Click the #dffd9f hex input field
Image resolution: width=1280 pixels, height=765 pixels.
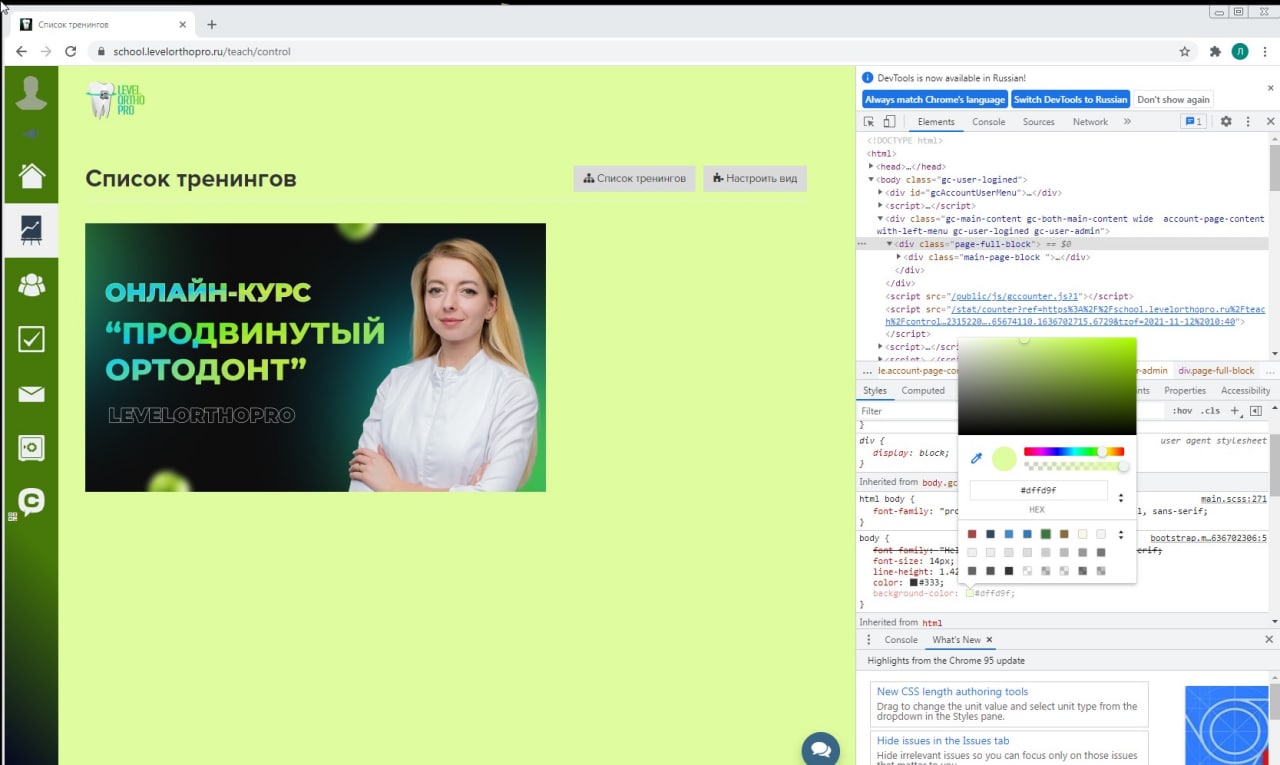pyautogui.click(x=1038, y=490)
